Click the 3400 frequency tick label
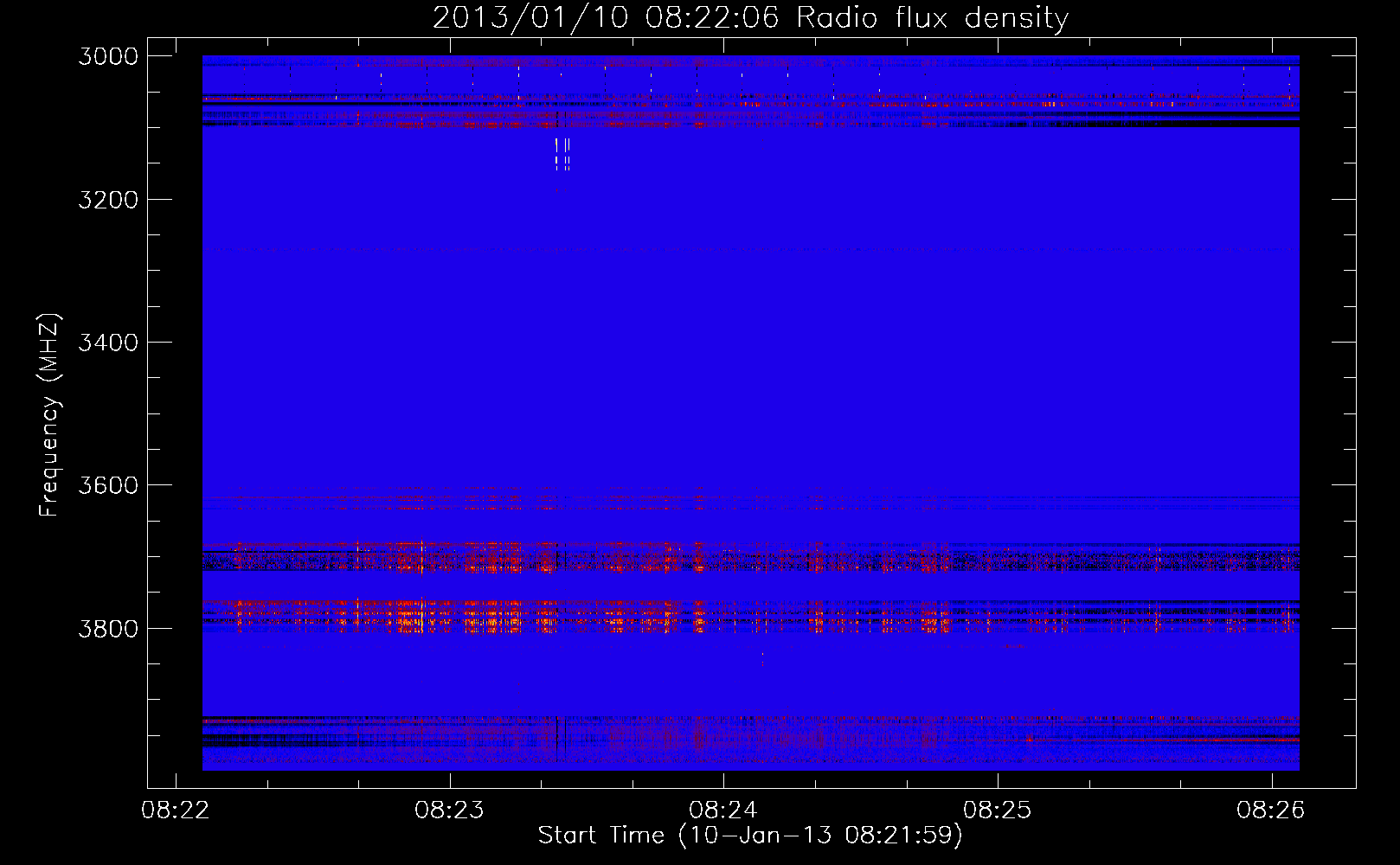The height and width of the screenshot is (865, 1400). pos(108,343)
